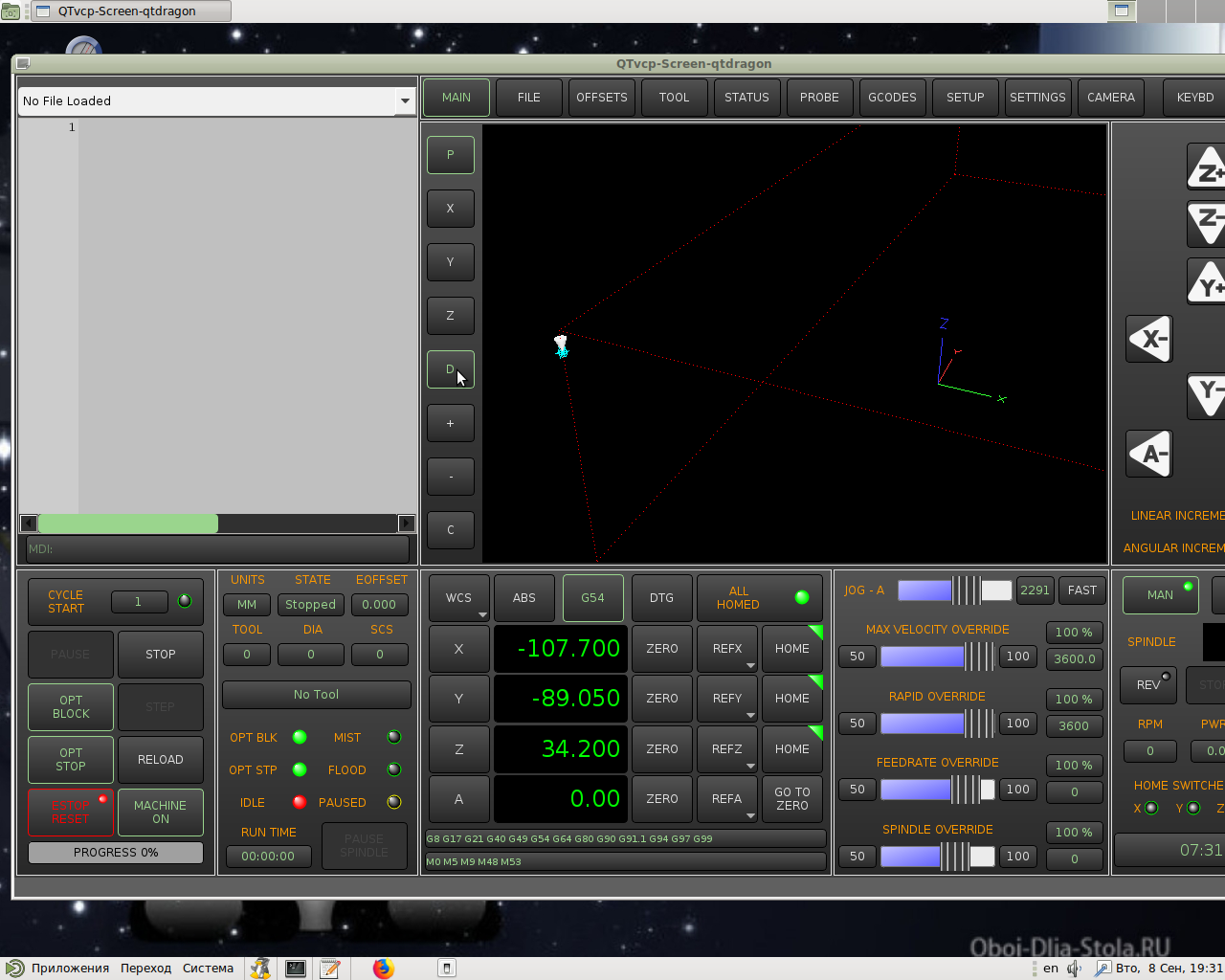Screen dimensions: 1225x980
Task: Switch preview to Z view
Action: tap(451, 315)
